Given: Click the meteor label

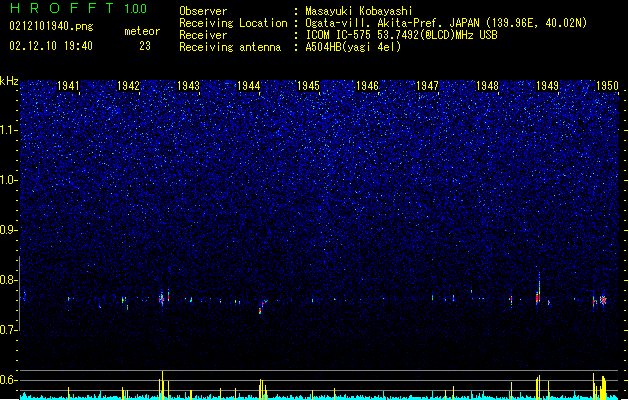Looking at the screenshot, I should (x=142, y=31).
